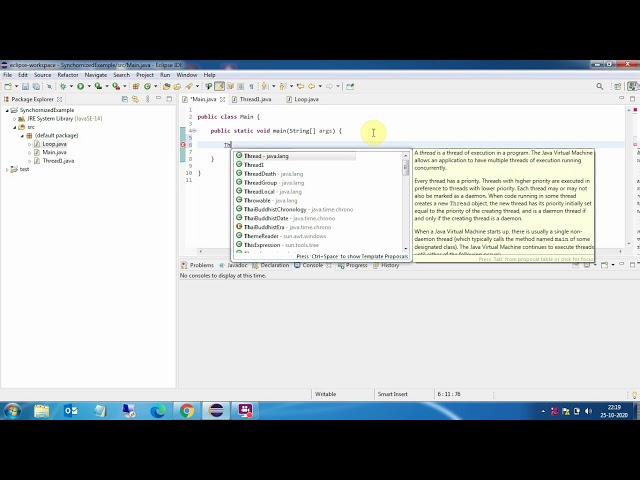
Task: Open dropdown arrow next to New Class icon
Action: [156, 86]
